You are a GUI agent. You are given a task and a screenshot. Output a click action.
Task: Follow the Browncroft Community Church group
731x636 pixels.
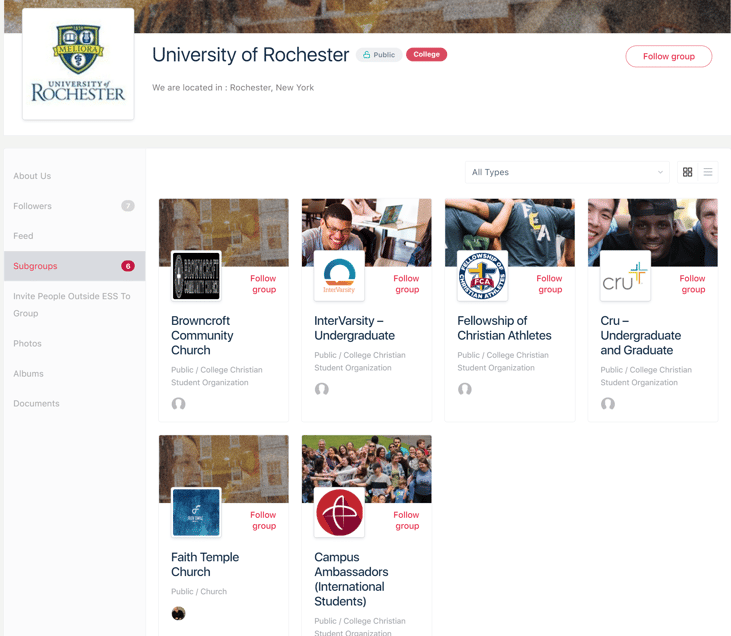(x=263, y=284)
